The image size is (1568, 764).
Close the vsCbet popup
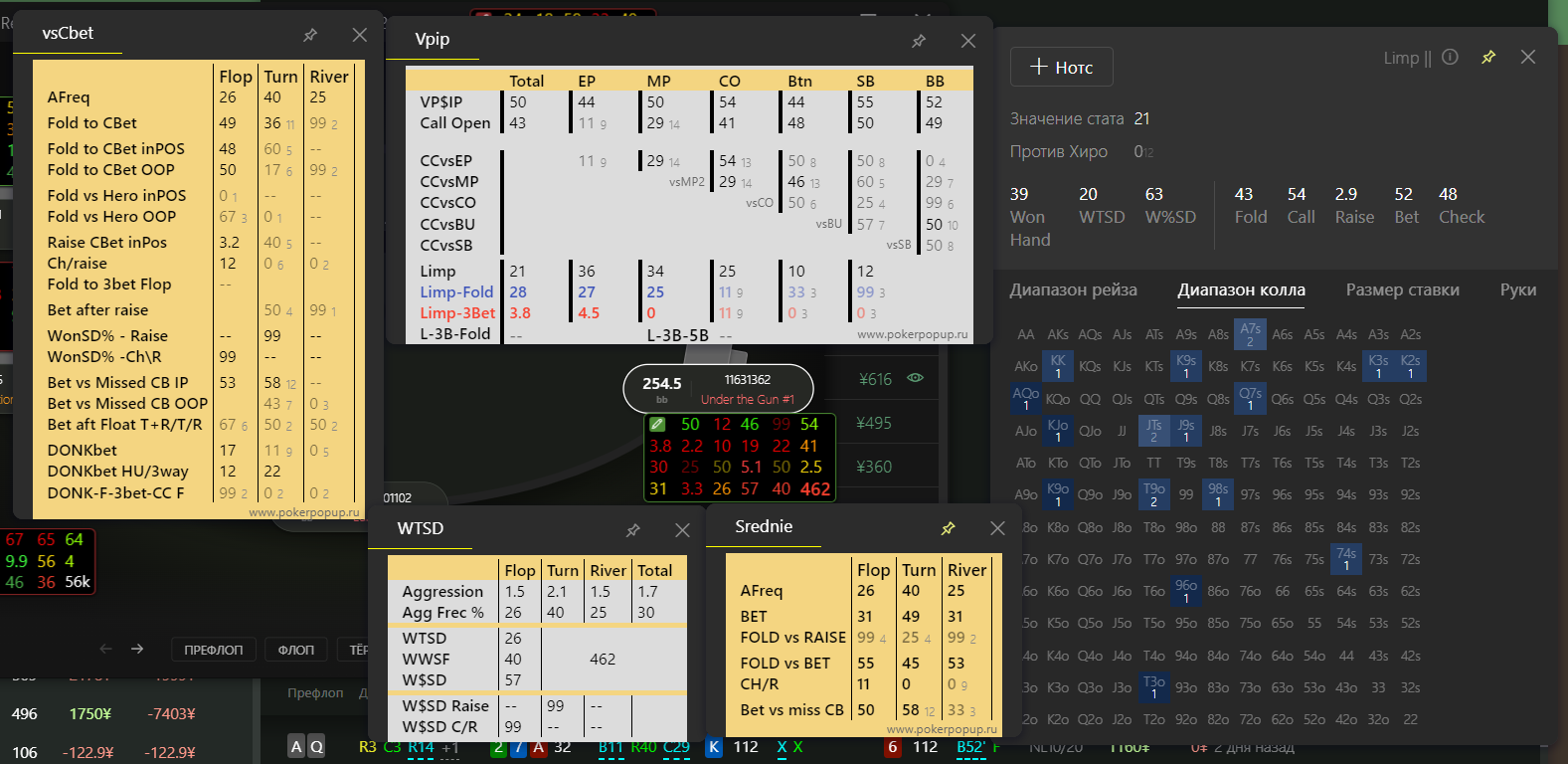click(x=360, y=35)
